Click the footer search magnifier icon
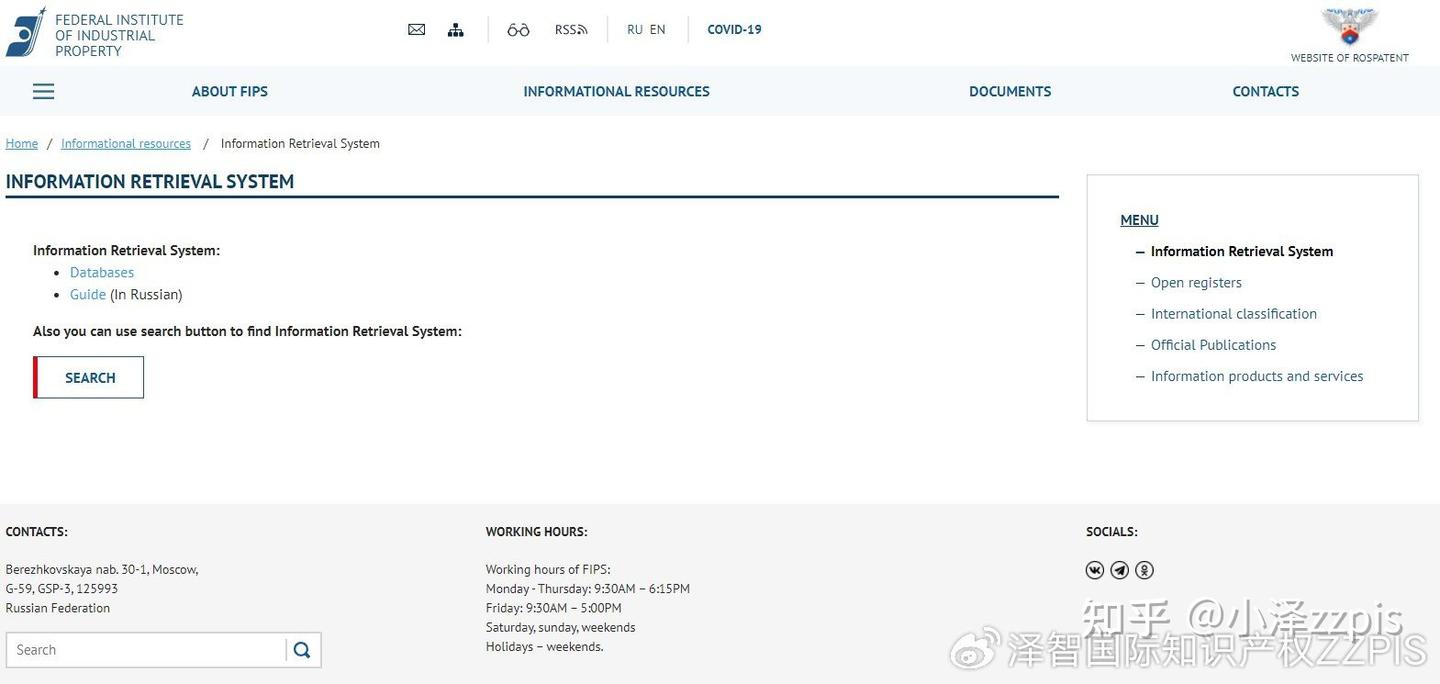The image size is (1440, 684). click(x=302, y=650)
